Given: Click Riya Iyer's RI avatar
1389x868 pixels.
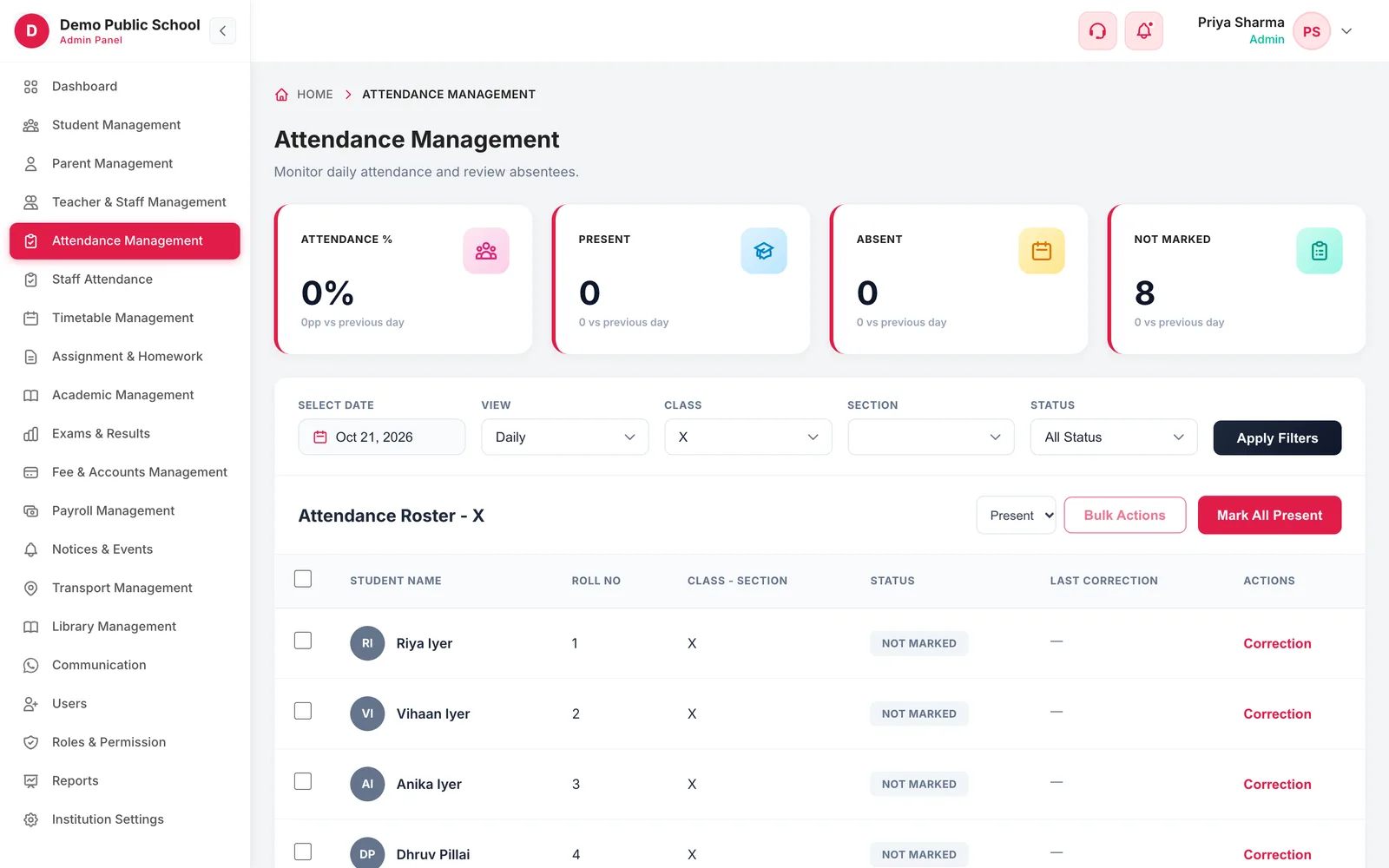Looking at the screenshot, I should click(x=367, y=643).
